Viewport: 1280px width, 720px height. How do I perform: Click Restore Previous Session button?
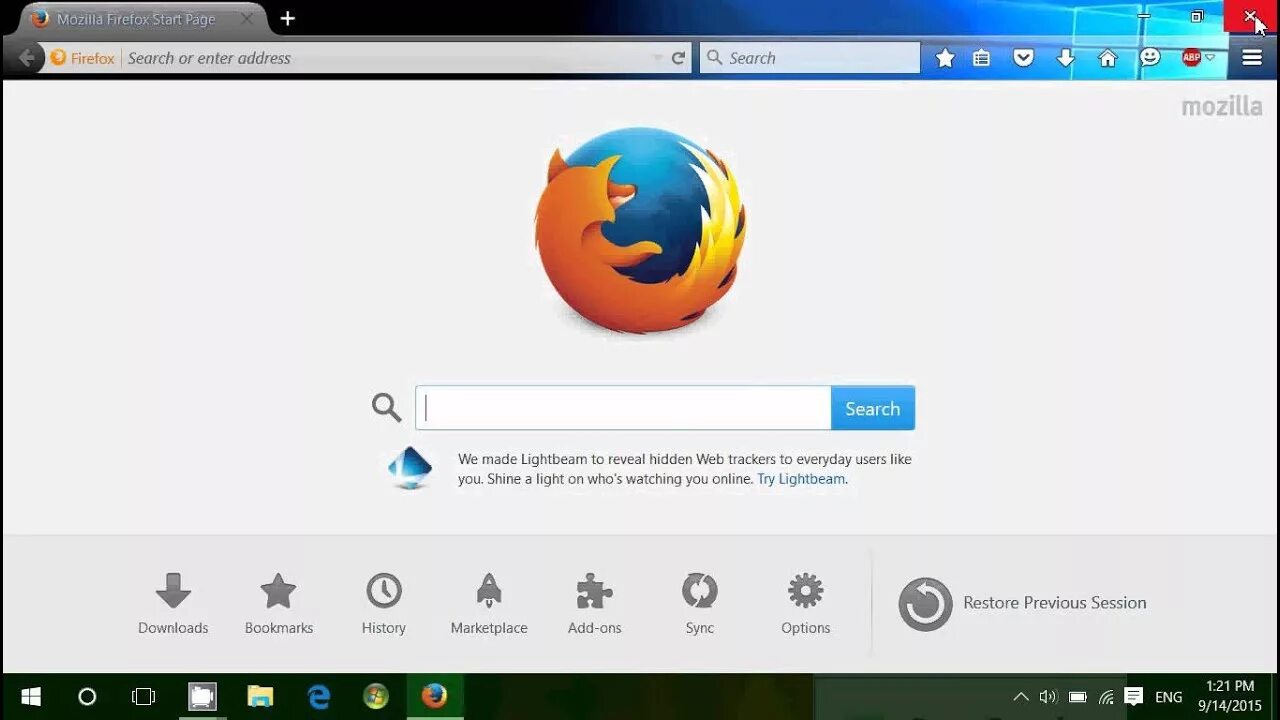(1022, 603)
